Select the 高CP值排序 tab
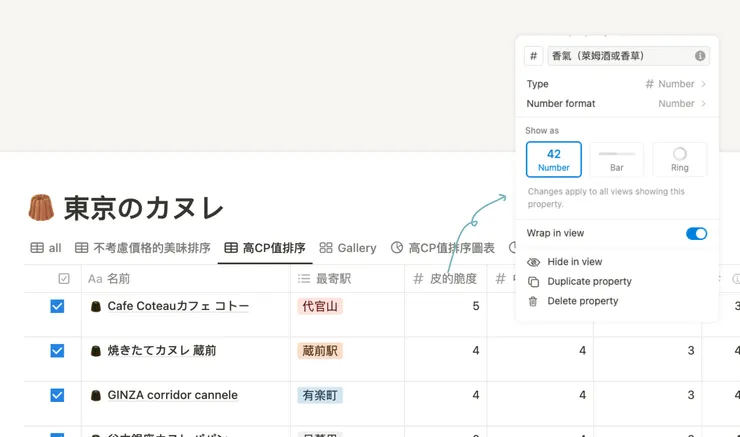The height and width of the screenshot is (437, 740). 265,248
